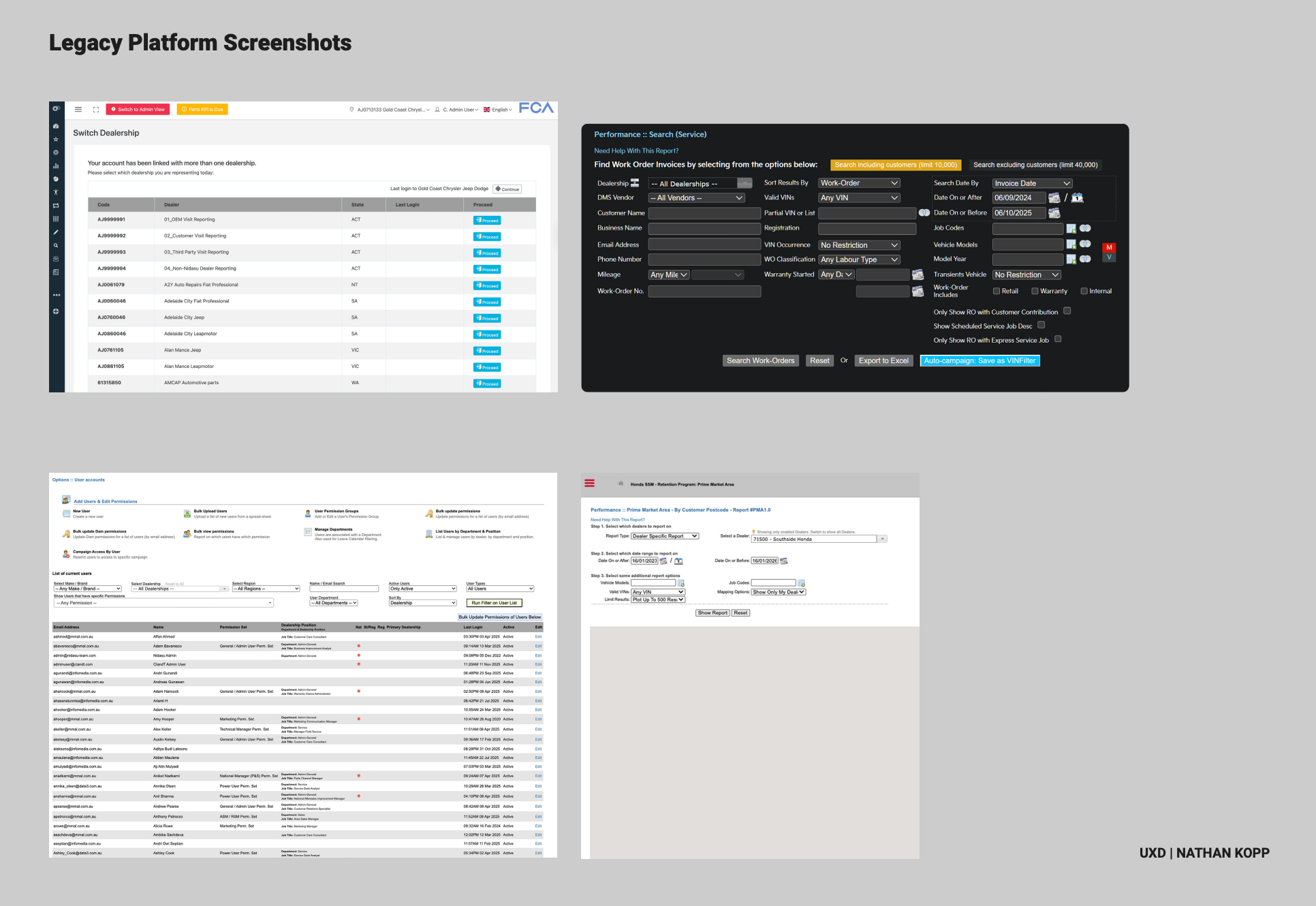Tick the Retail work-order checkbox
The image size is (1316, 906).
(997, 291)
